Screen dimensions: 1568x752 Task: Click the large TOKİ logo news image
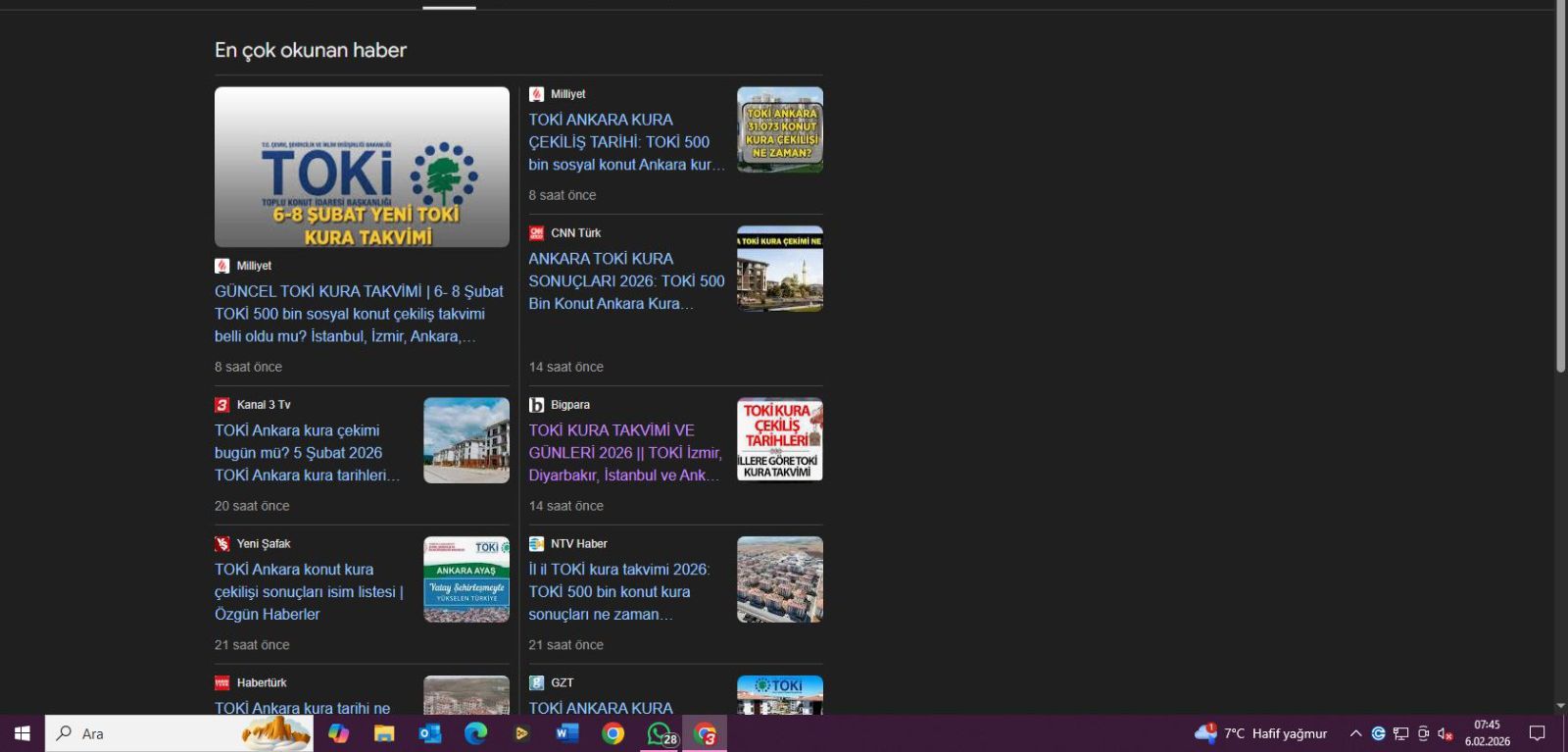point(362,167)
